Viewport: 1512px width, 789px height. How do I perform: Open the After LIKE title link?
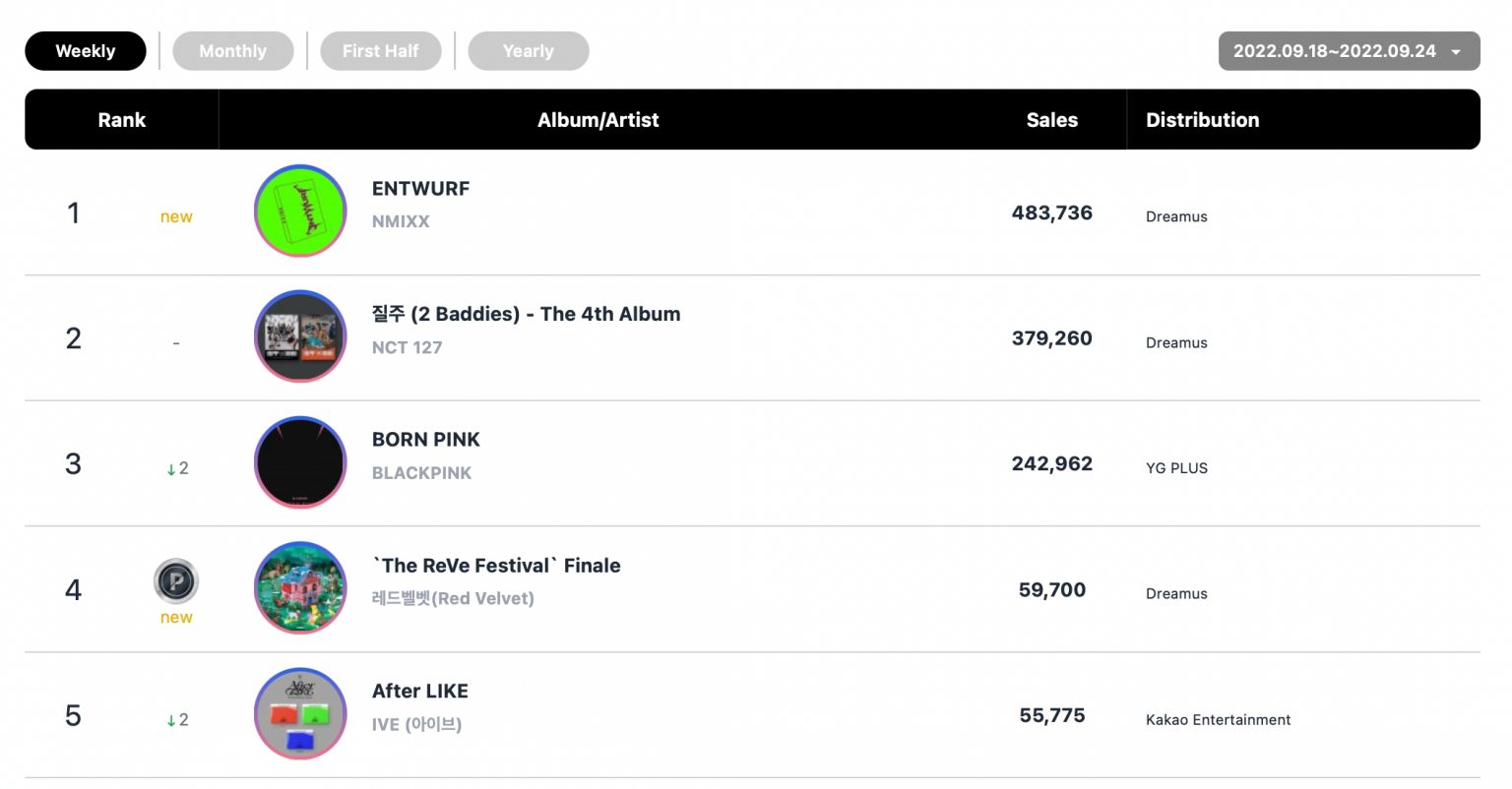(x=420, y=692)
